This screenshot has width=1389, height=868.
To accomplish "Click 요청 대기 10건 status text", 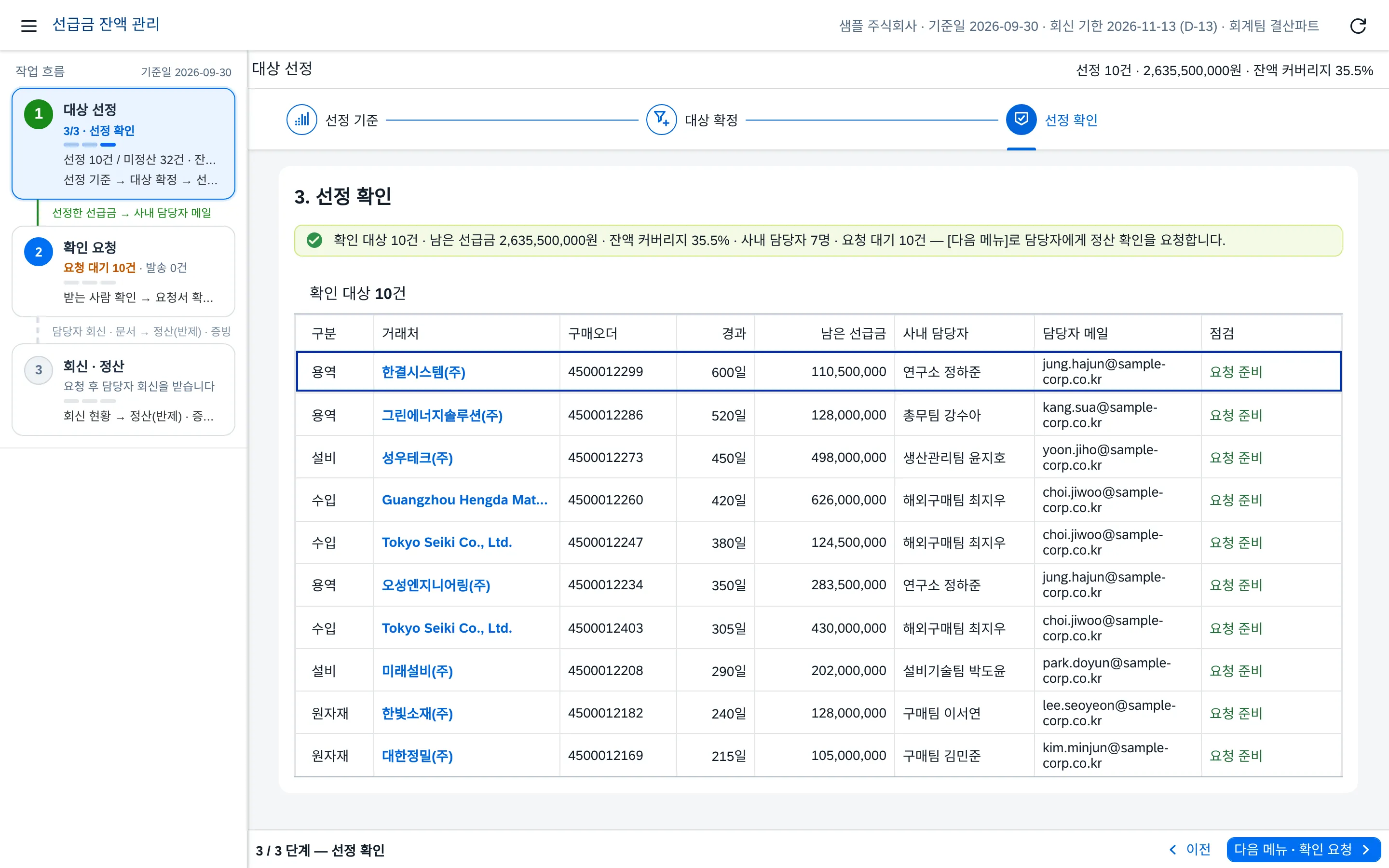I will (x=99, y=268).
